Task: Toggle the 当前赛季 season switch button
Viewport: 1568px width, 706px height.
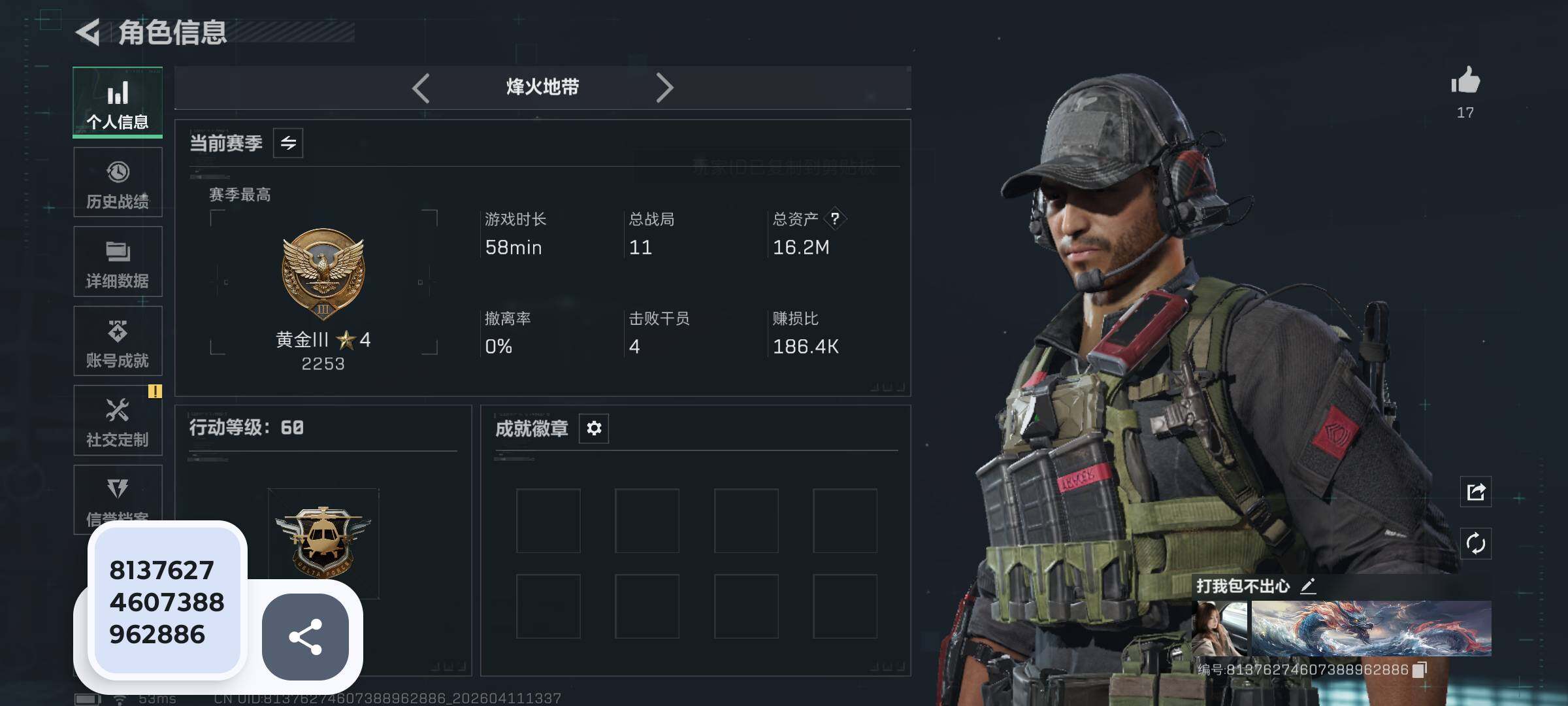Action: click(288, 143)
